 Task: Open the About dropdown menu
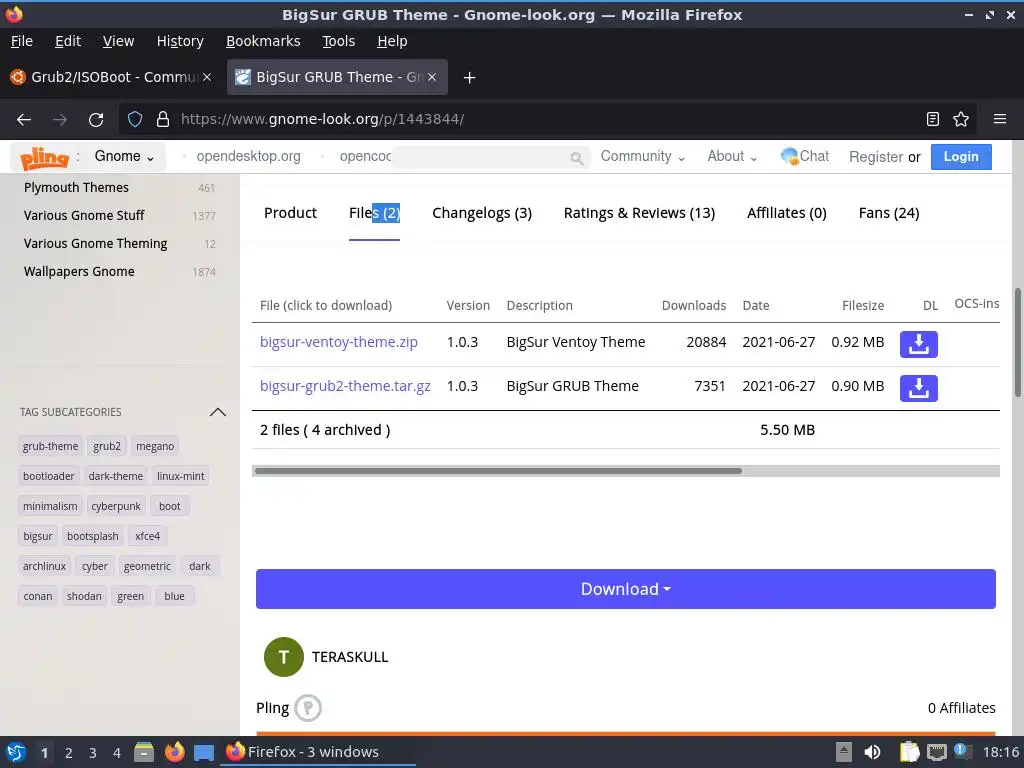(732, 157)
